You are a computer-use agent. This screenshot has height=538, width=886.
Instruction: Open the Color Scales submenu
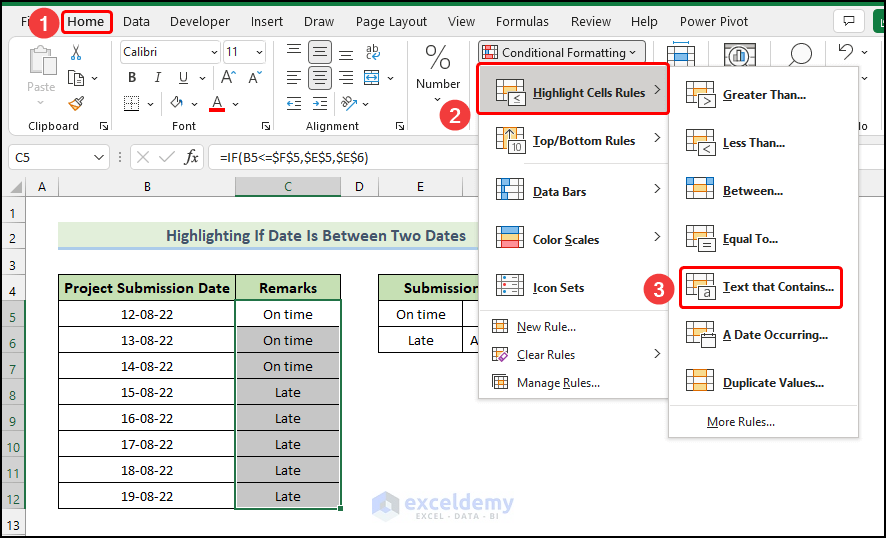(573, 238)
